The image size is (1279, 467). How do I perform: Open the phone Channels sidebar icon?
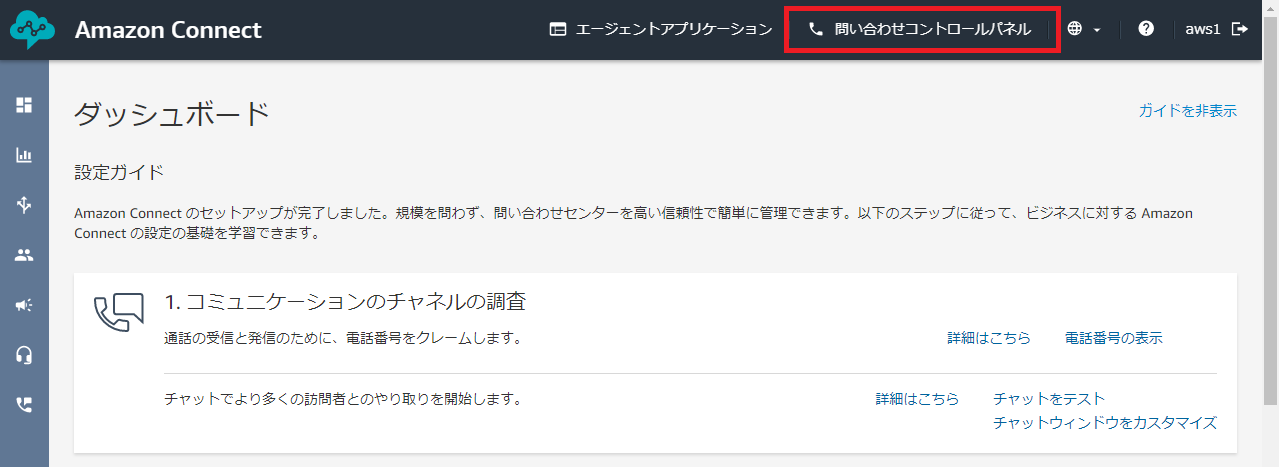click(x=24, y=405)
